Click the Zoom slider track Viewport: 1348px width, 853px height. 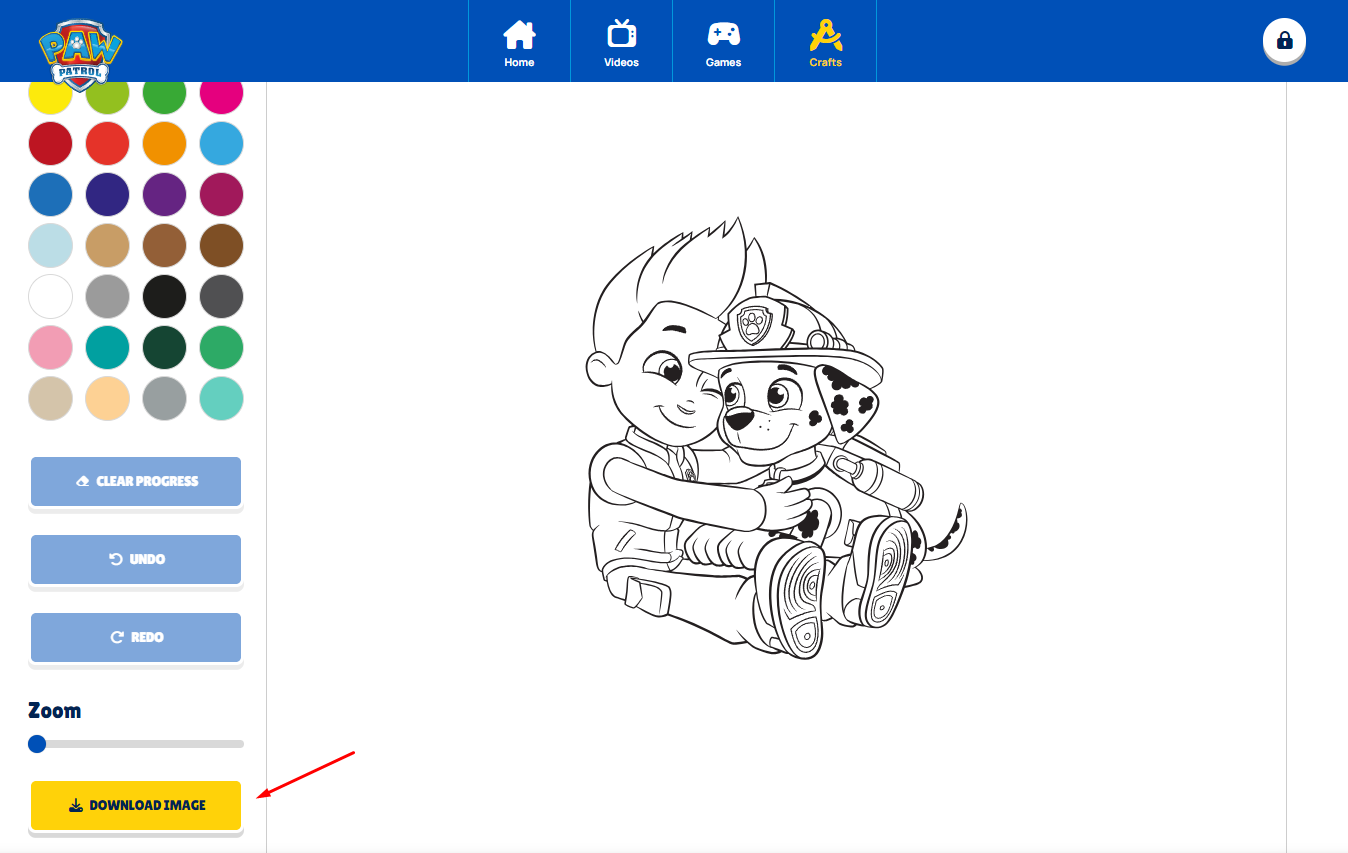coord(136,744)
